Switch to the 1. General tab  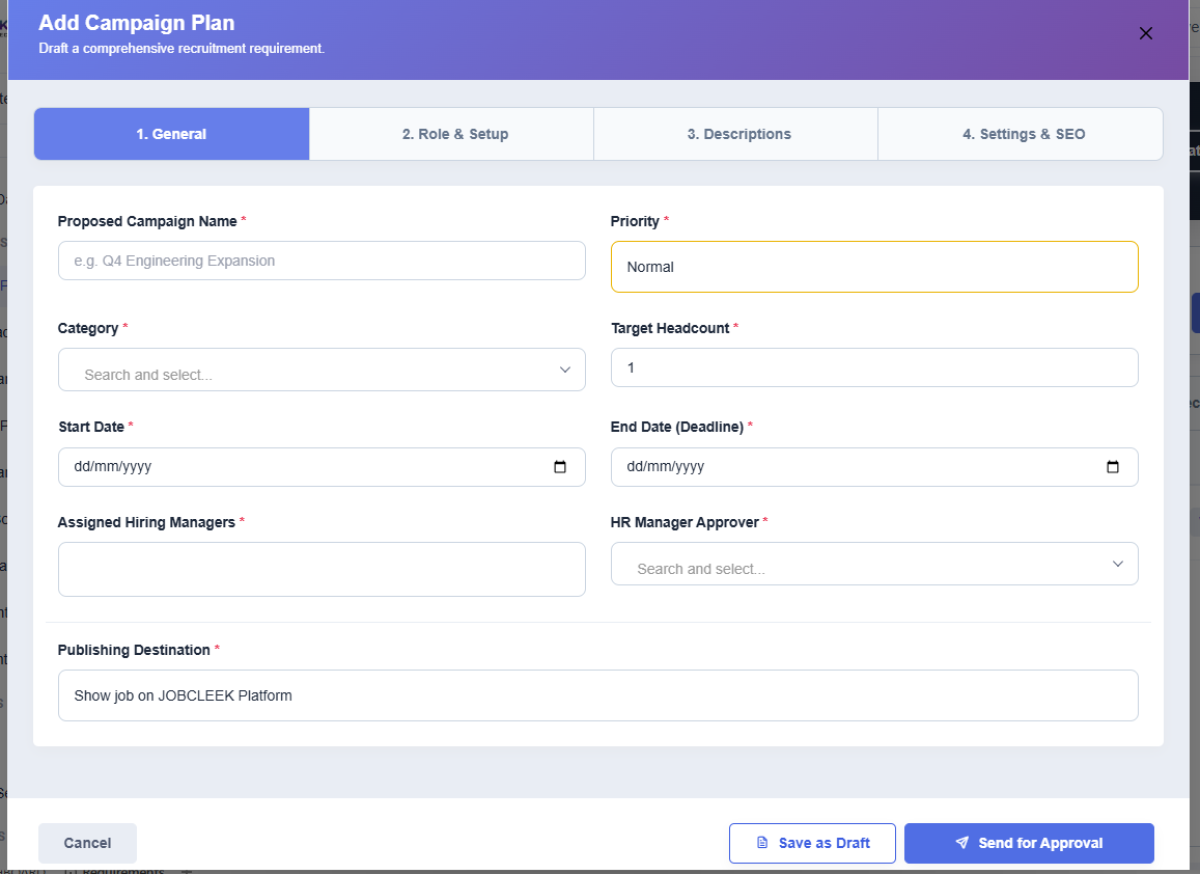(172, 134)
